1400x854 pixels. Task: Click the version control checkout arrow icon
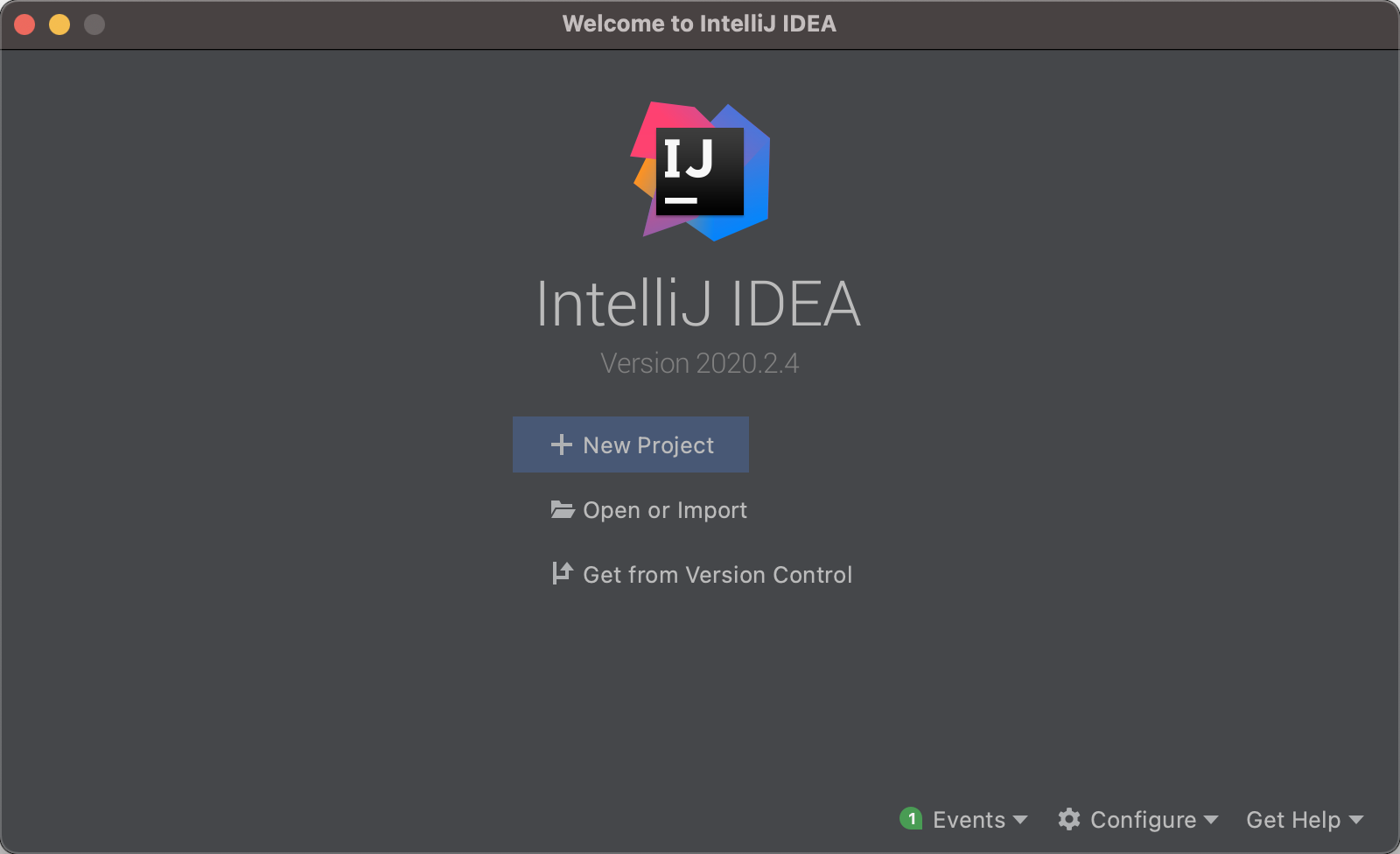[562, 573]
